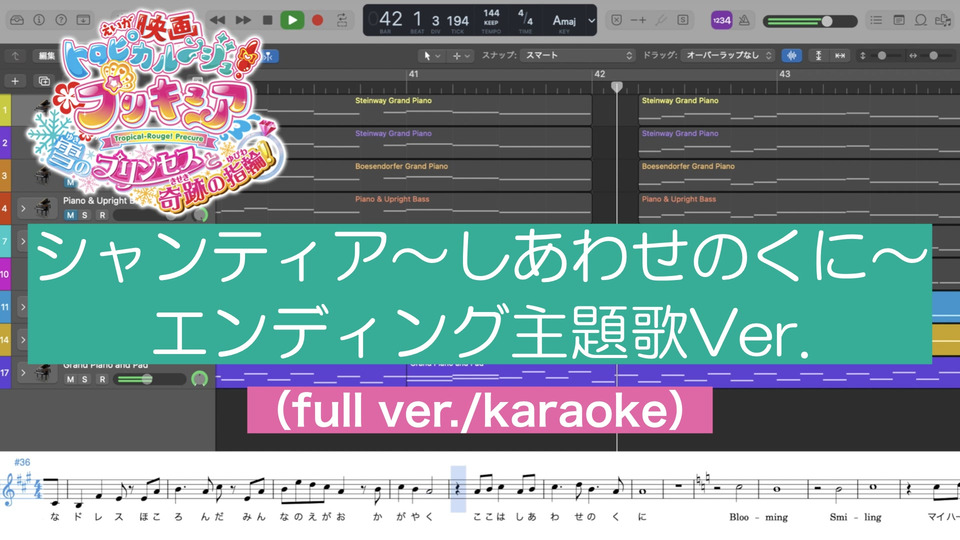Click the add track plus button

pyautogui.click(x=15, y=81)
